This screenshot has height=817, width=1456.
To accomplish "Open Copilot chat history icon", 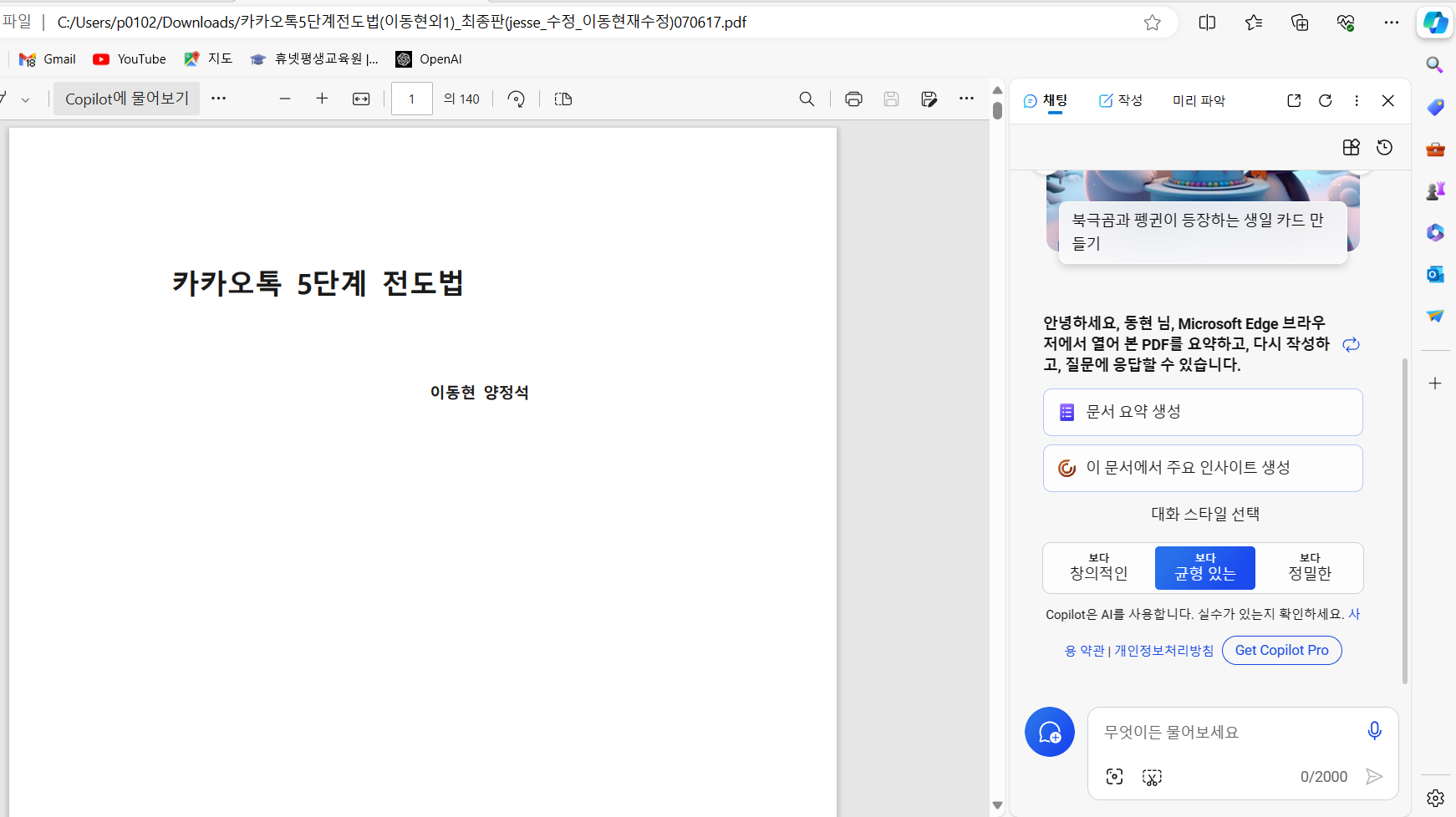I will coord(1385,147).
